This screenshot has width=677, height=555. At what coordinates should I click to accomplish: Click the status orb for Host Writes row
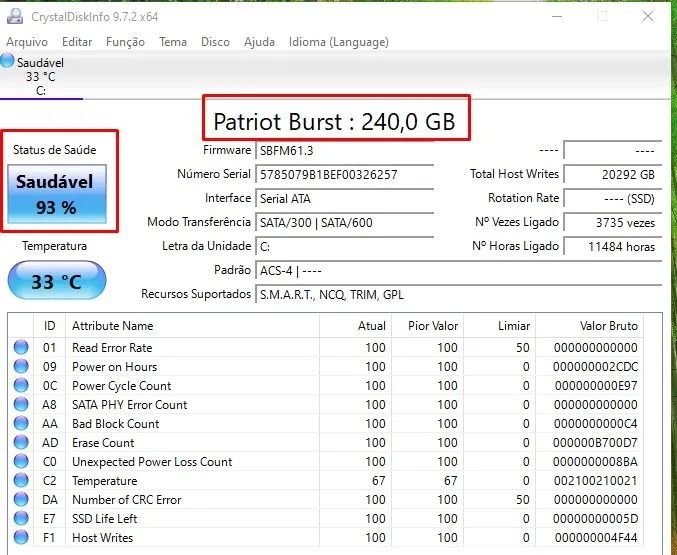point(21,538)
